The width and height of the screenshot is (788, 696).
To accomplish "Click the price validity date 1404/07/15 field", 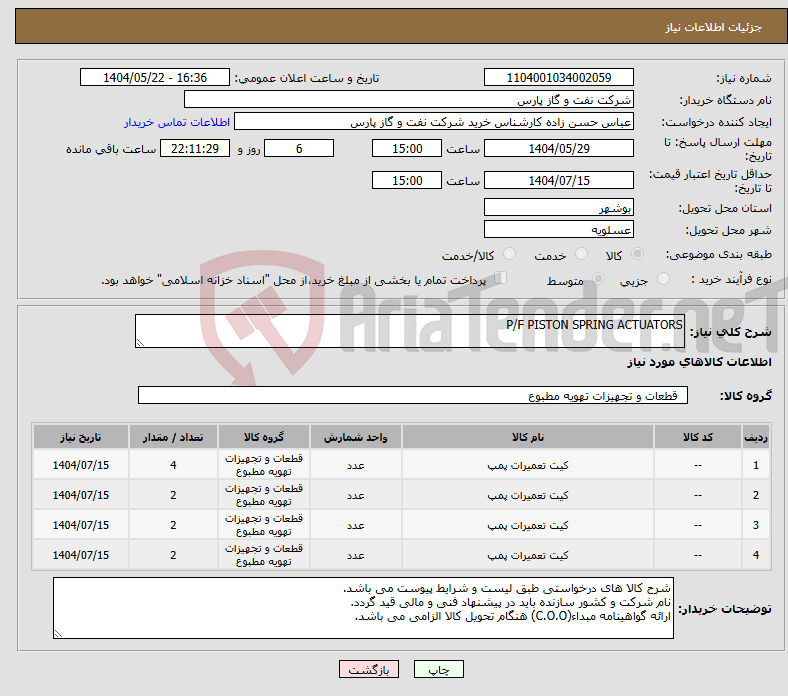I will point(558,180).
